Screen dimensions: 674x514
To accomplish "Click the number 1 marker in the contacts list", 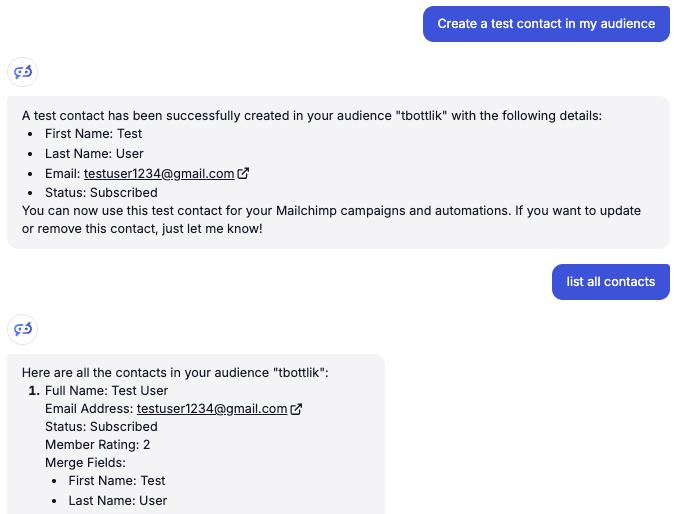I will pos(33,391).
